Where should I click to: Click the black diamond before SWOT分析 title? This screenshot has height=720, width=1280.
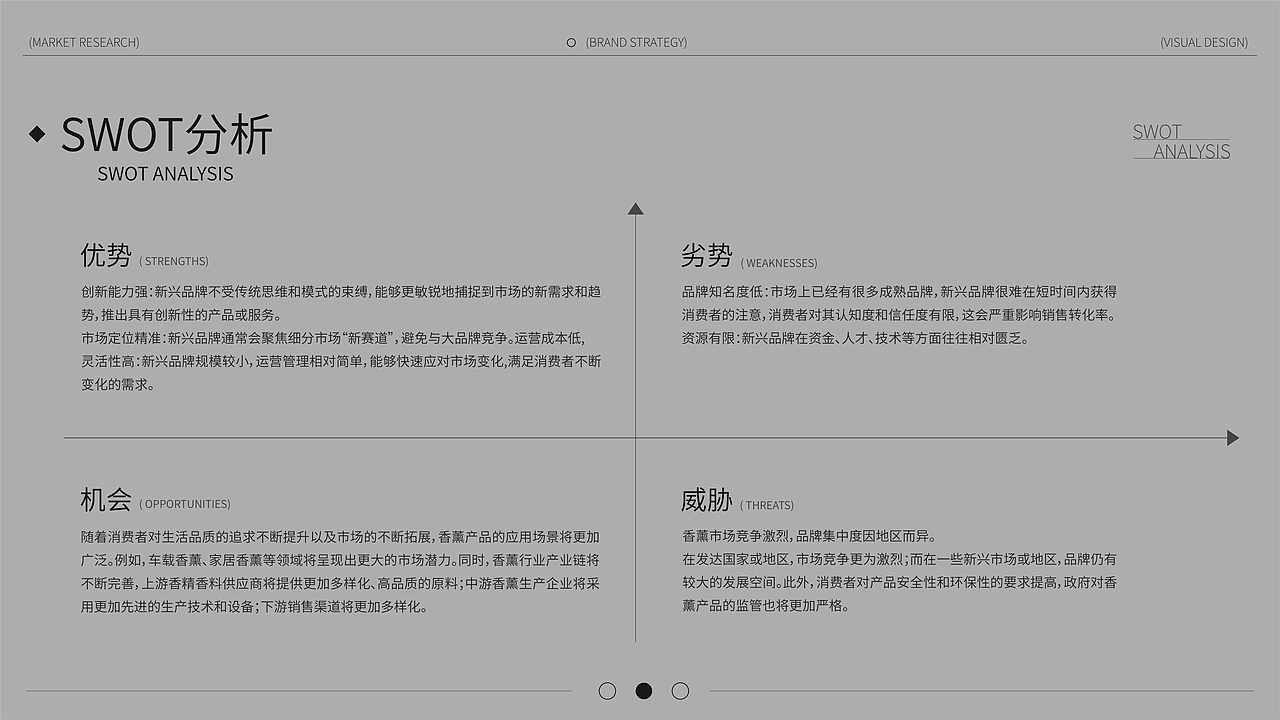[37, 134]
